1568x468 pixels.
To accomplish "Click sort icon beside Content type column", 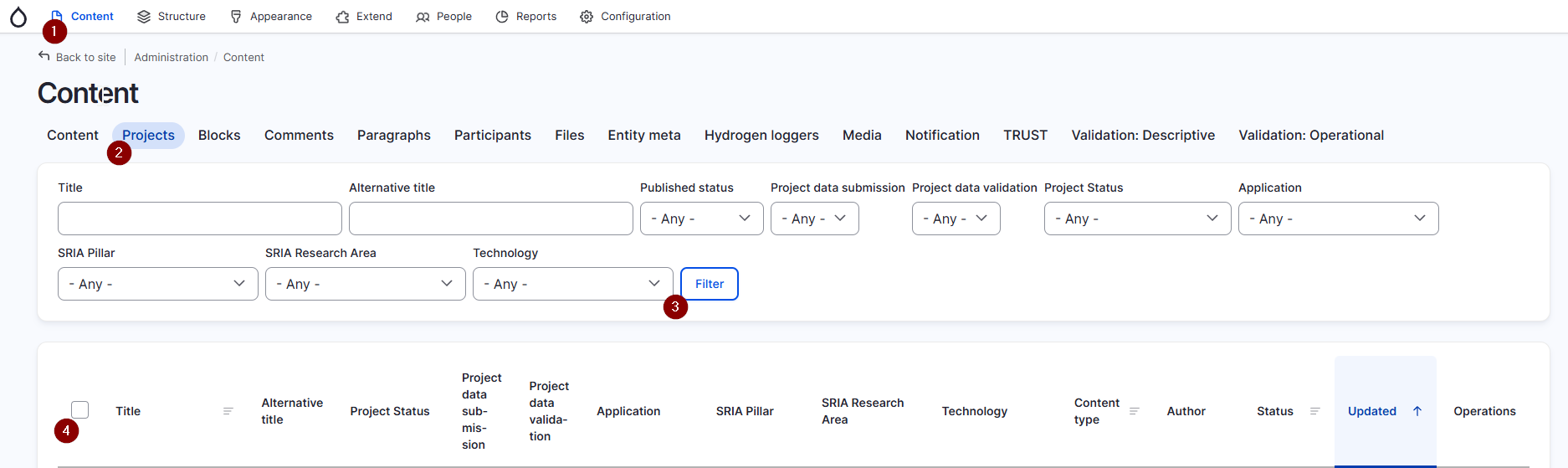I will pyautogui.click(x=1135, y=411).
